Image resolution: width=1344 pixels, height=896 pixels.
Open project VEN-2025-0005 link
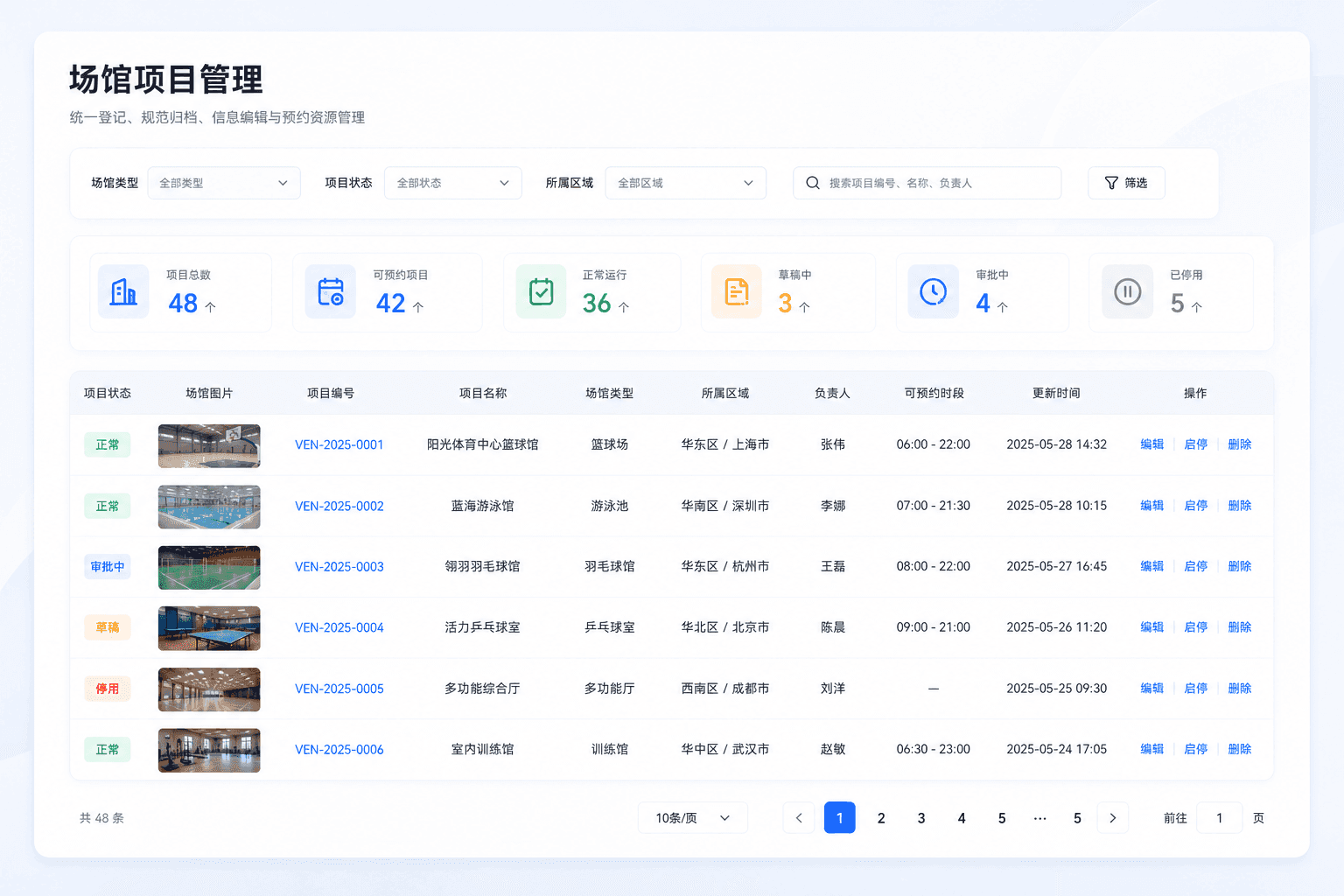coord(339,689)
